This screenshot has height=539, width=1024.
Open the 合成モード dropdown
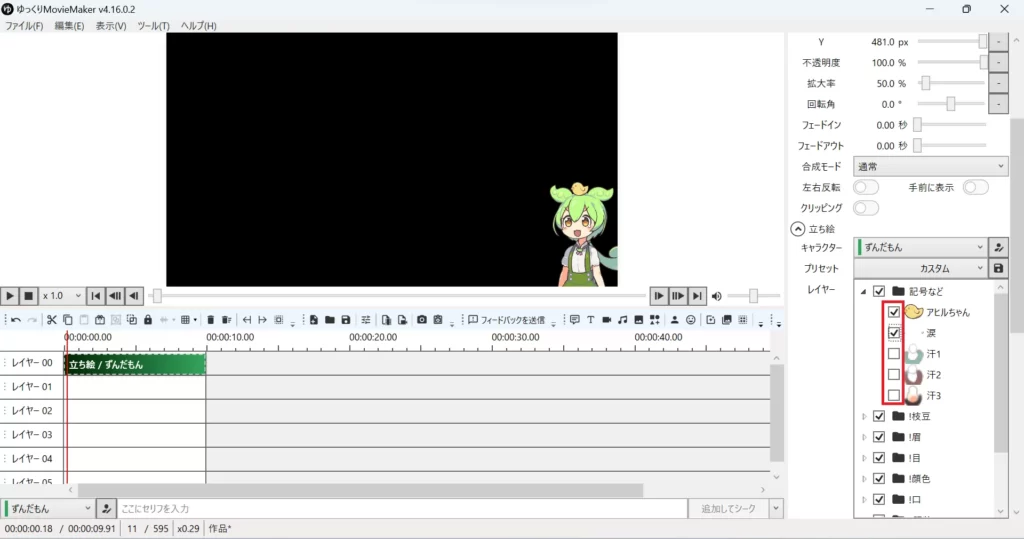pyautogui.click(x=930, y=167)
